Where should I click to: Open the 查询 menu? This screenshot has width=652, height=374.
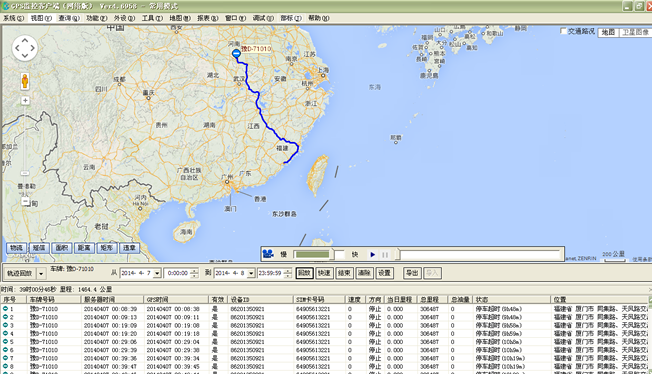69,18
